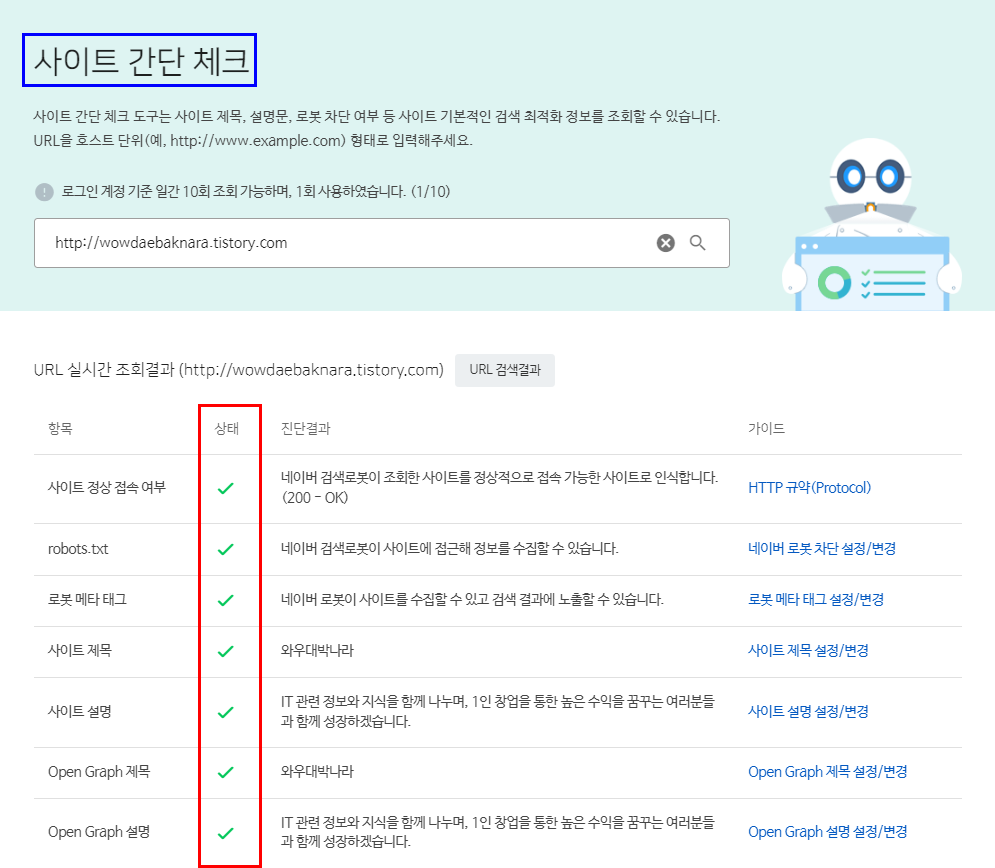Click the info exclamation icon

(x=44, y=192)
